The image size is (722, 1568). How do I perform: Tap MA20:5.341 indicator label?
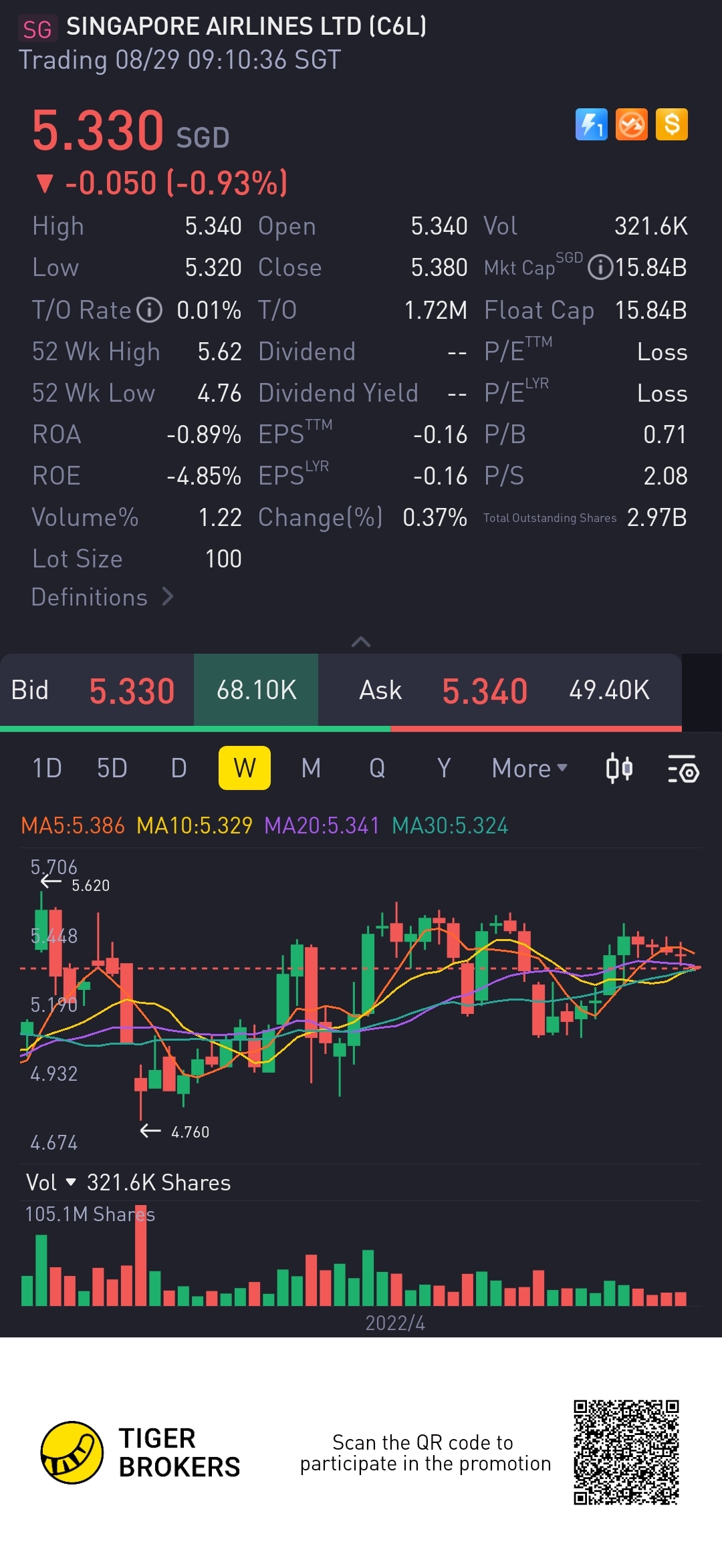point(322,825)
